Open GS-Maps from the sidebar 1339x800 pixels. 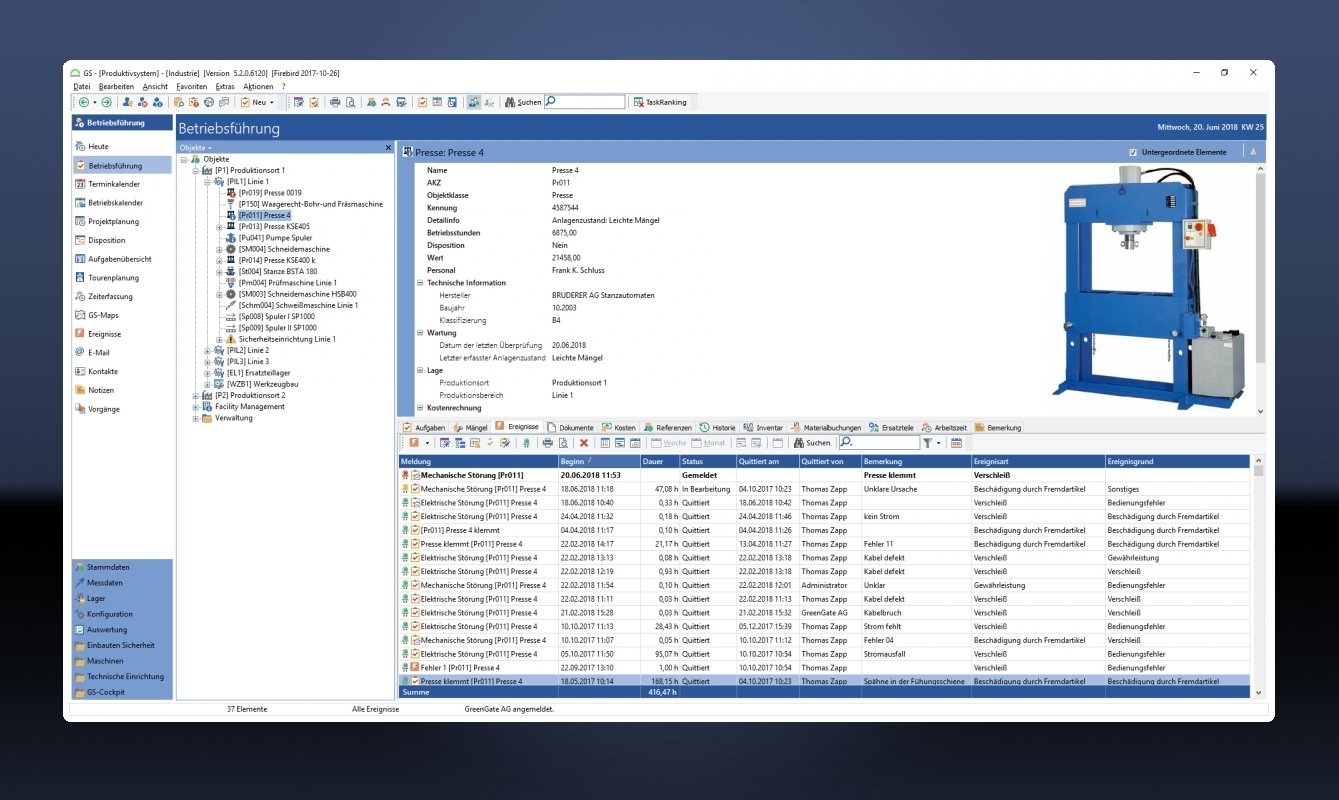coord(103,315)
